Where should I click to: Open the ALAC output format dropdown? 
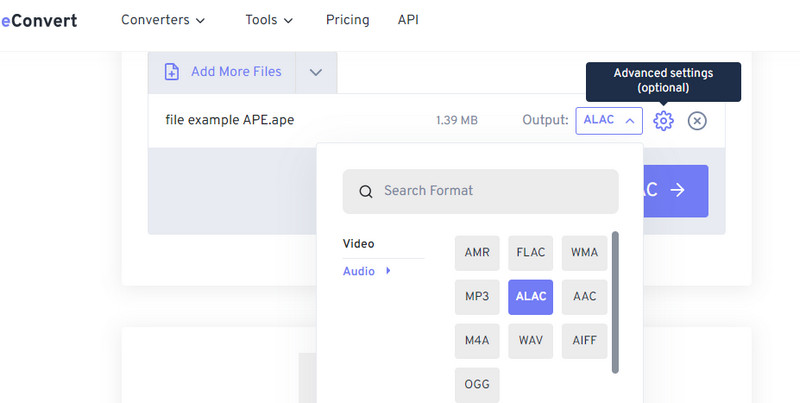(608, 121)
